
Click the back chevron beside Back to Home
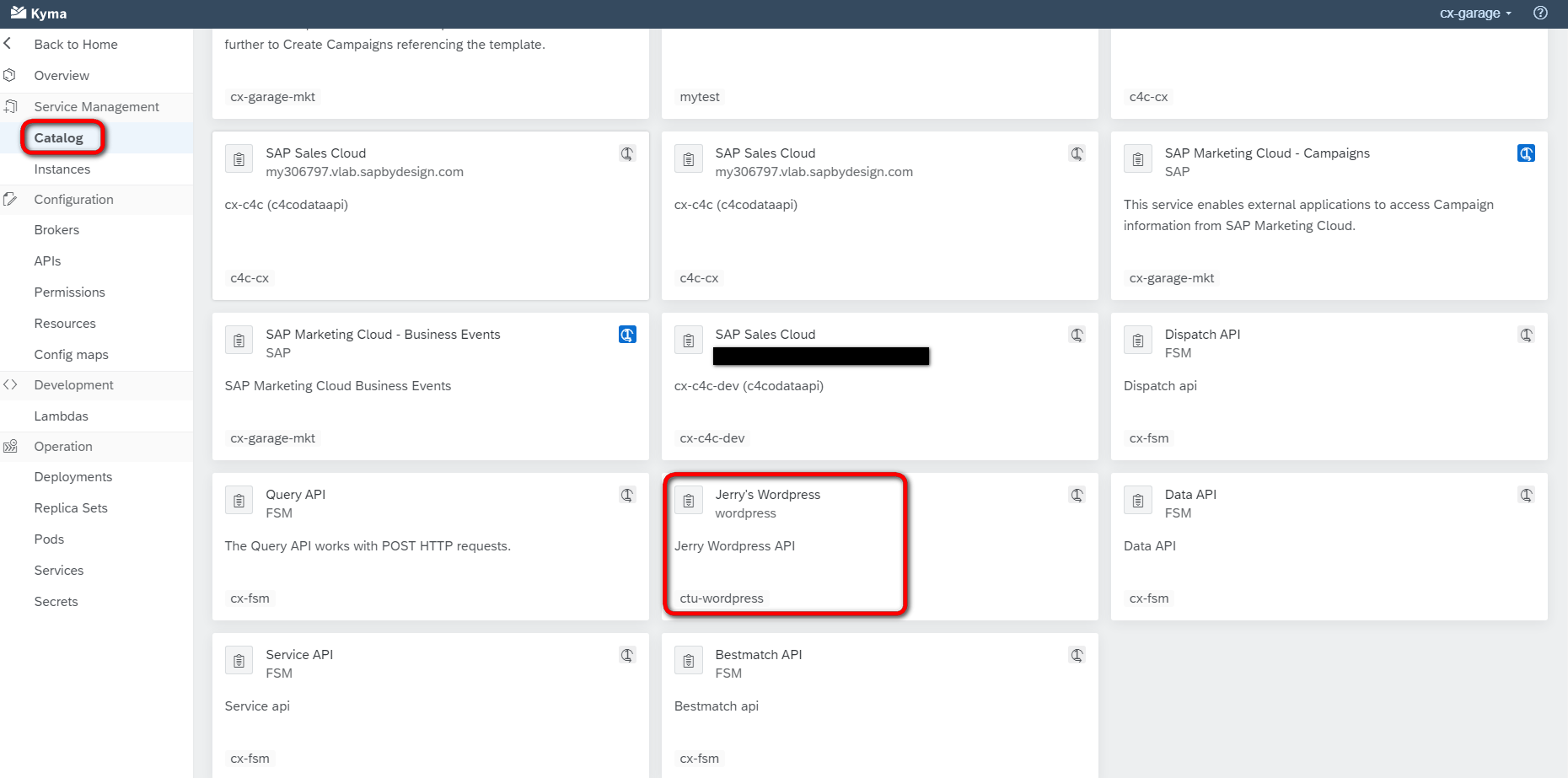(8, 44)
